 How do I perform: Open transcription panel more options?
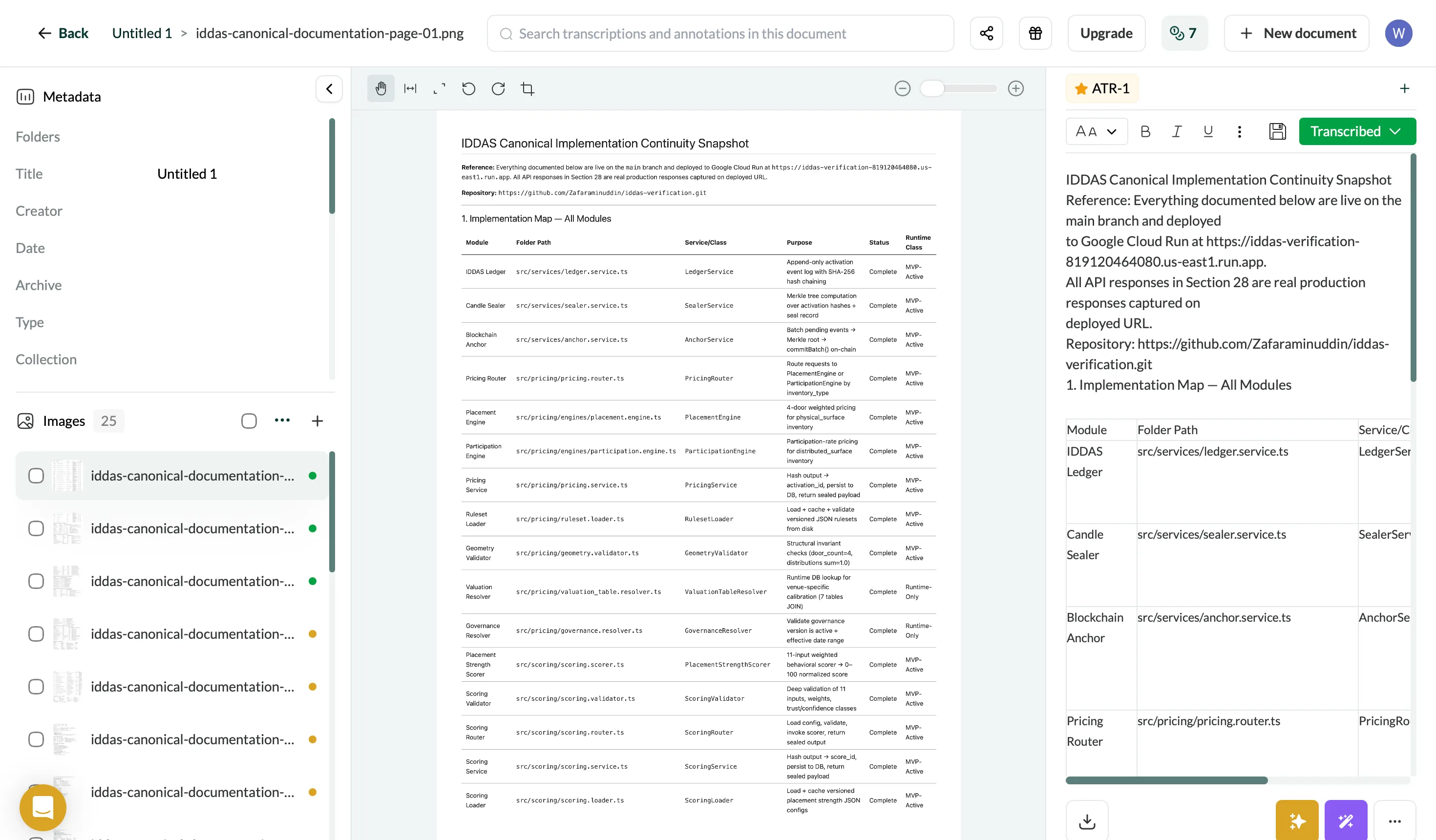(x=1395, y=820)
